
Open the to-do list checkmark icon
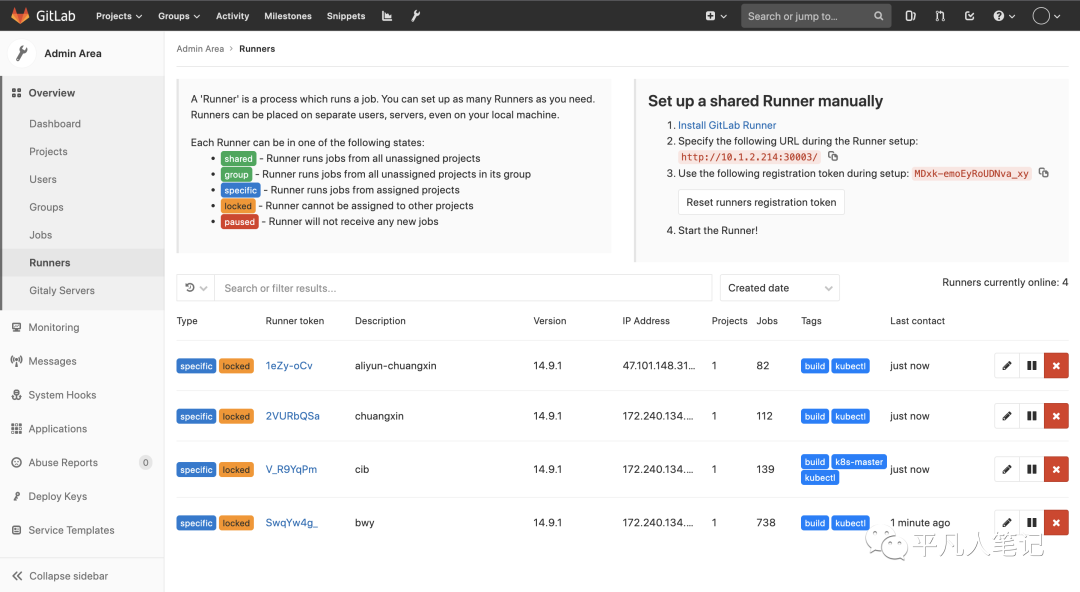(x=970, y=16)
